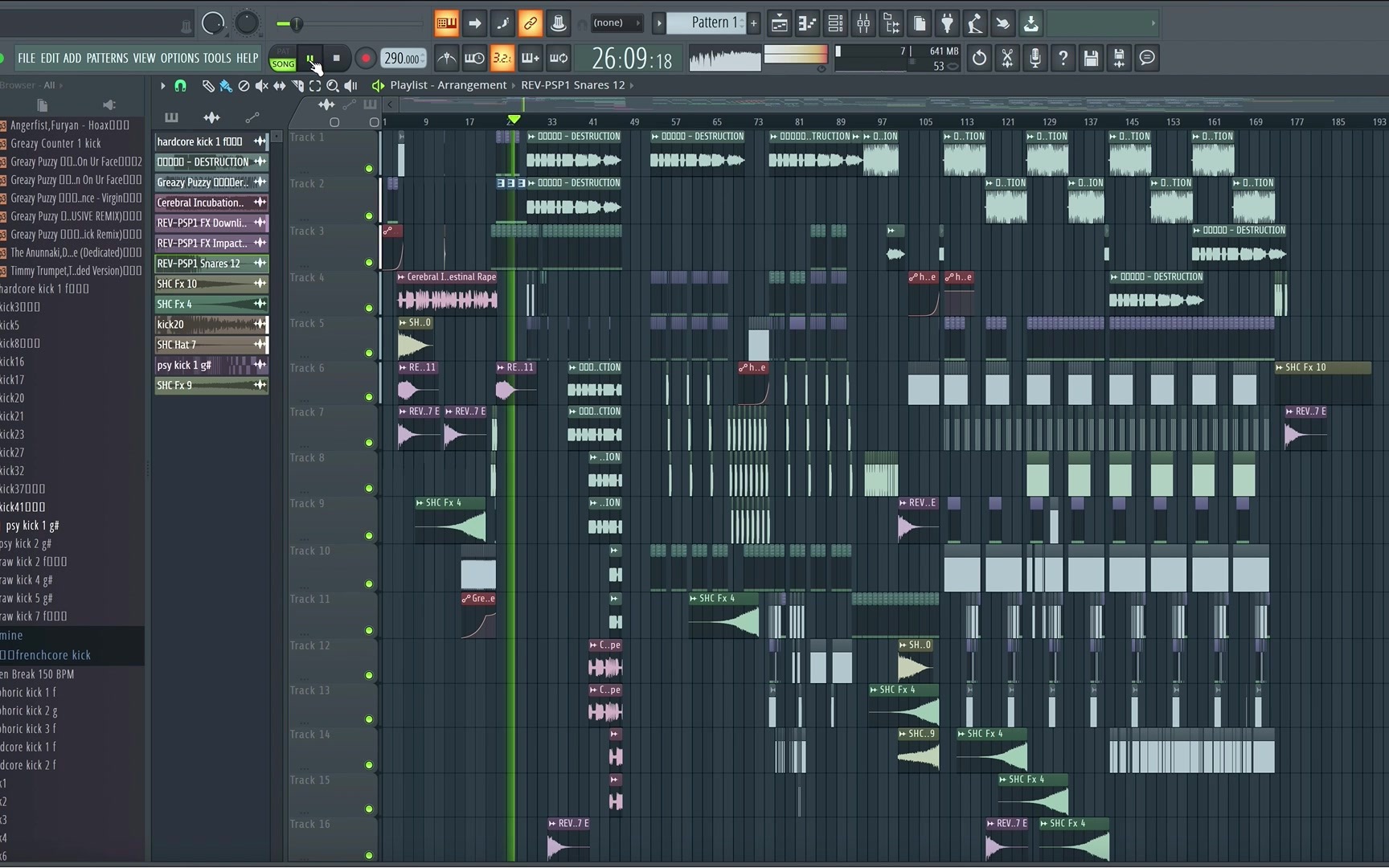The image size is (1389, 868).
Task: Open the plugin picker plug icon
Action: pyautogui.click(x=948, y=24)
